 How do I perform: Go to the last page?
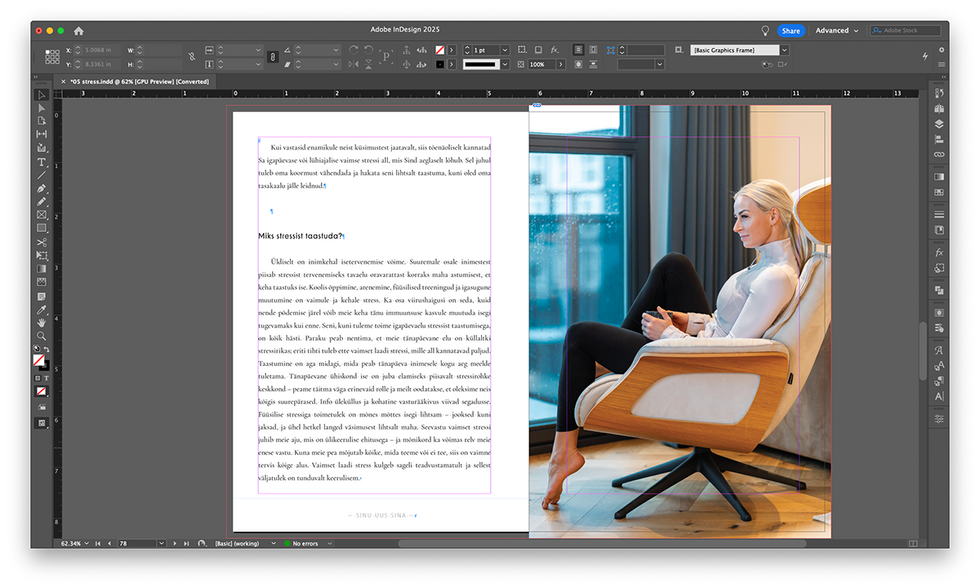[186, 544]
